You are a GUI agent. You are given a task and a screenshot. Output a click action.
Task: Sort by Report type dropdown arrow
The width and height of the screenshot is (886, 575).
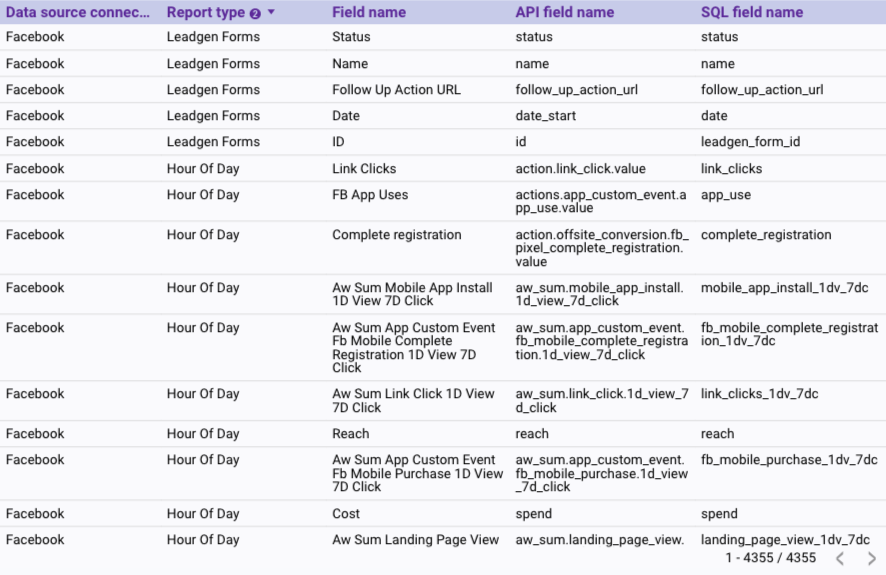tap(271, 12)
